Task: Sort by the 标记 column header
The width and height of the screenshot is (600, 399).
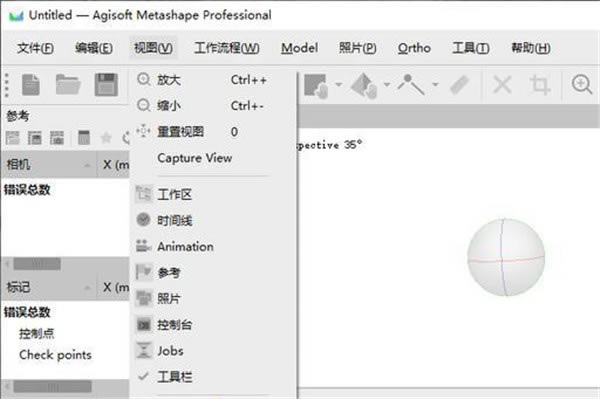Action: [49, 287]
